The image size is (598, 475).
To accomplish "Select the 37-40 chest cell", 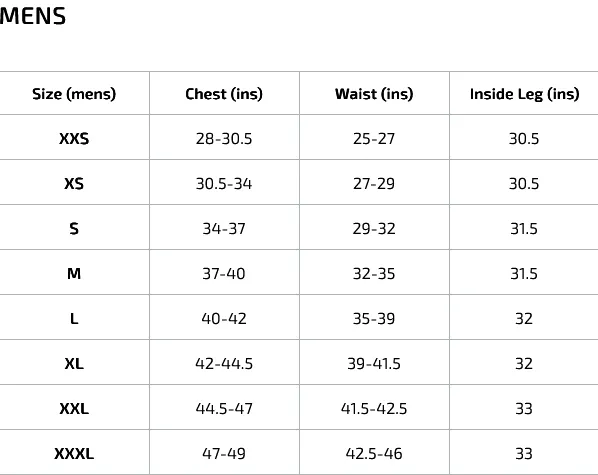I will 224,274.
